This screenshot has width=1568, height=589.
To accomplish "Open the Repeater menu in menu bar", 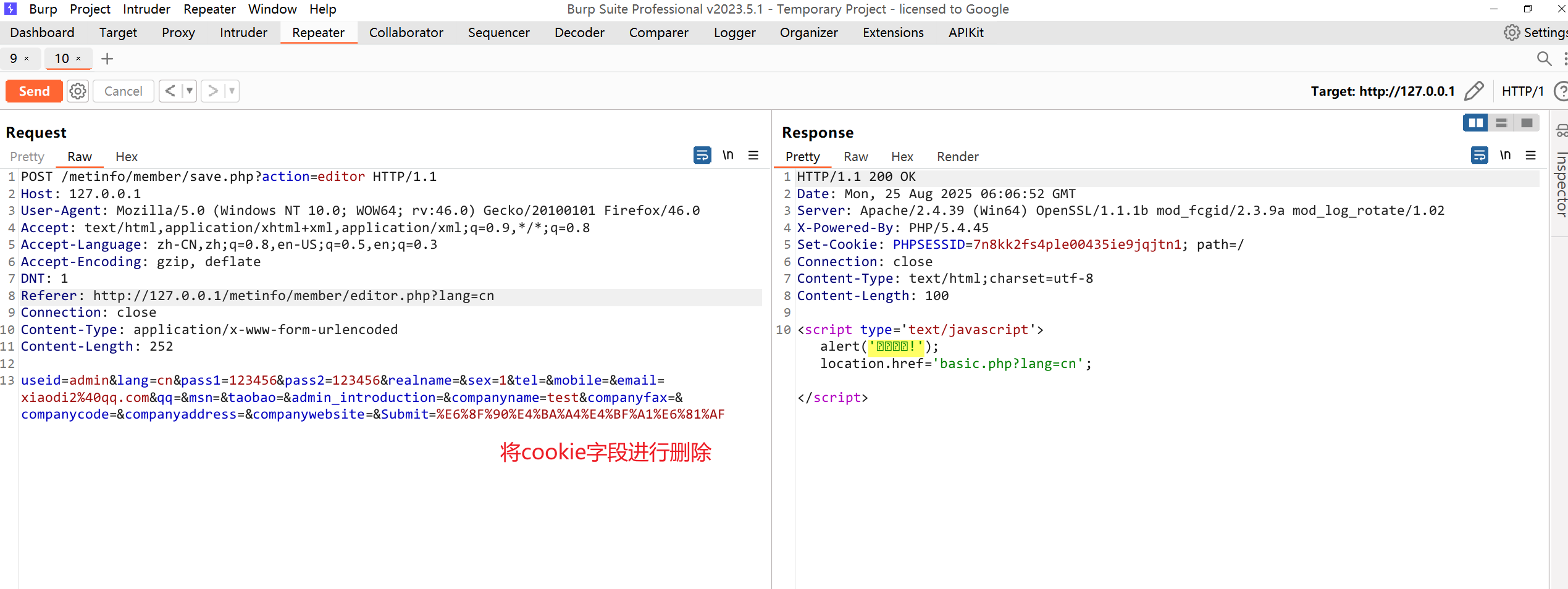I will pyautogui.click(x=209, y=9).
